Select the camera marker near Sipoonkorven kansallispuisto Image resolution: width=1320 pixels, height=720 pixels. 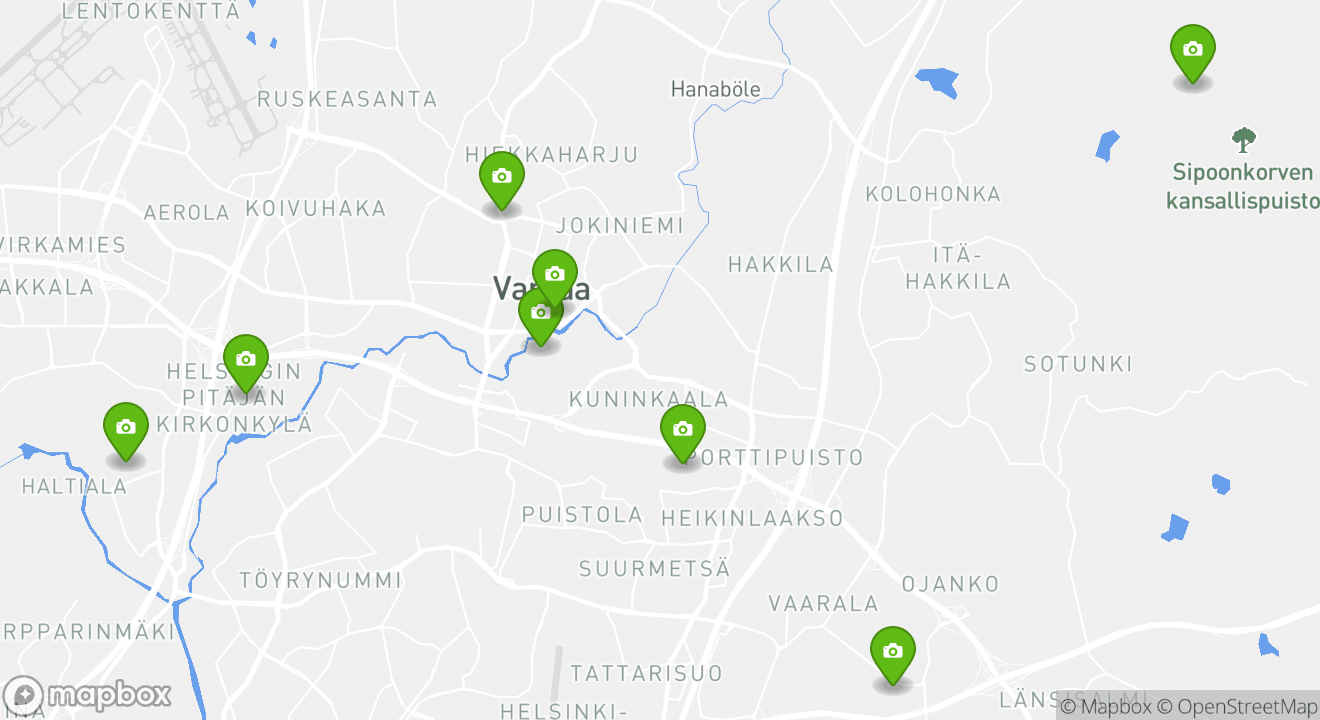[x=1193, y=53]
